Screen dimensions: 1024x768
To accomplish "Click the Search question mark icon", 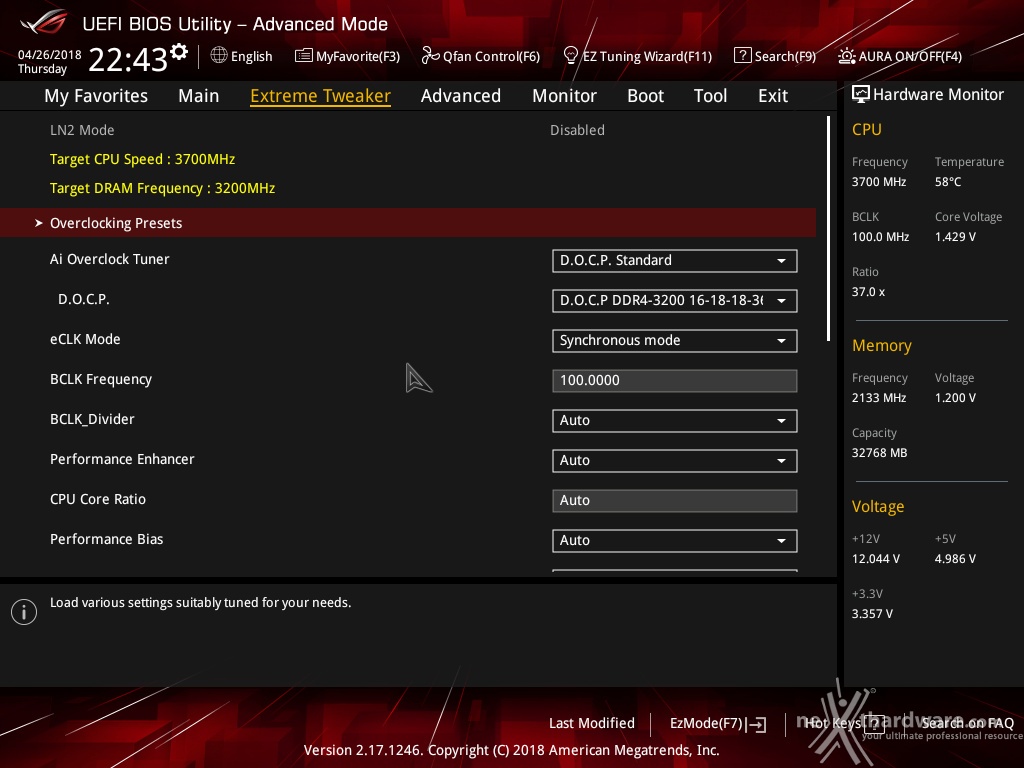I will coord(743,56).
